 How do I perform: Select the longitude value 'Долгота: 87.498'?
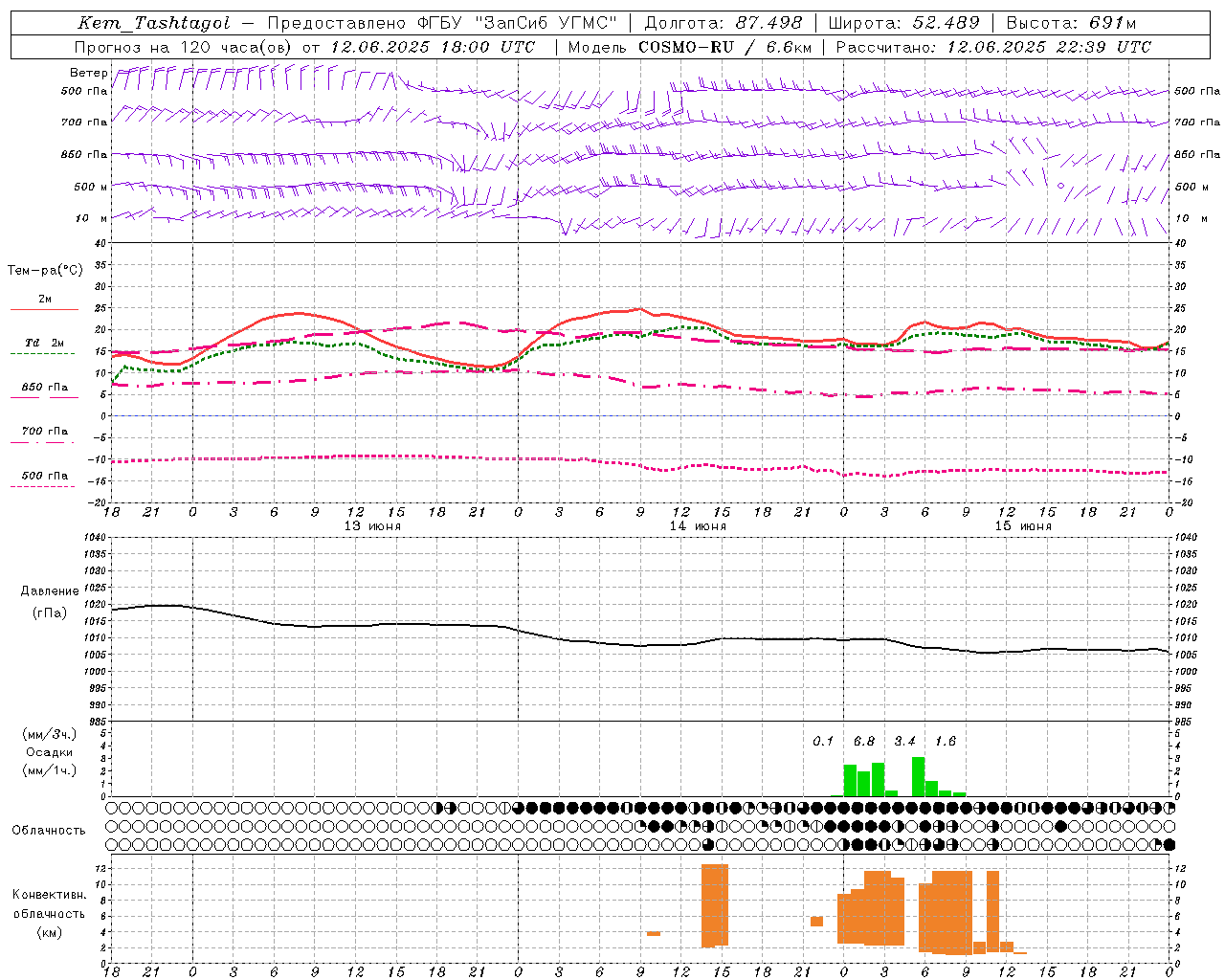724,23
